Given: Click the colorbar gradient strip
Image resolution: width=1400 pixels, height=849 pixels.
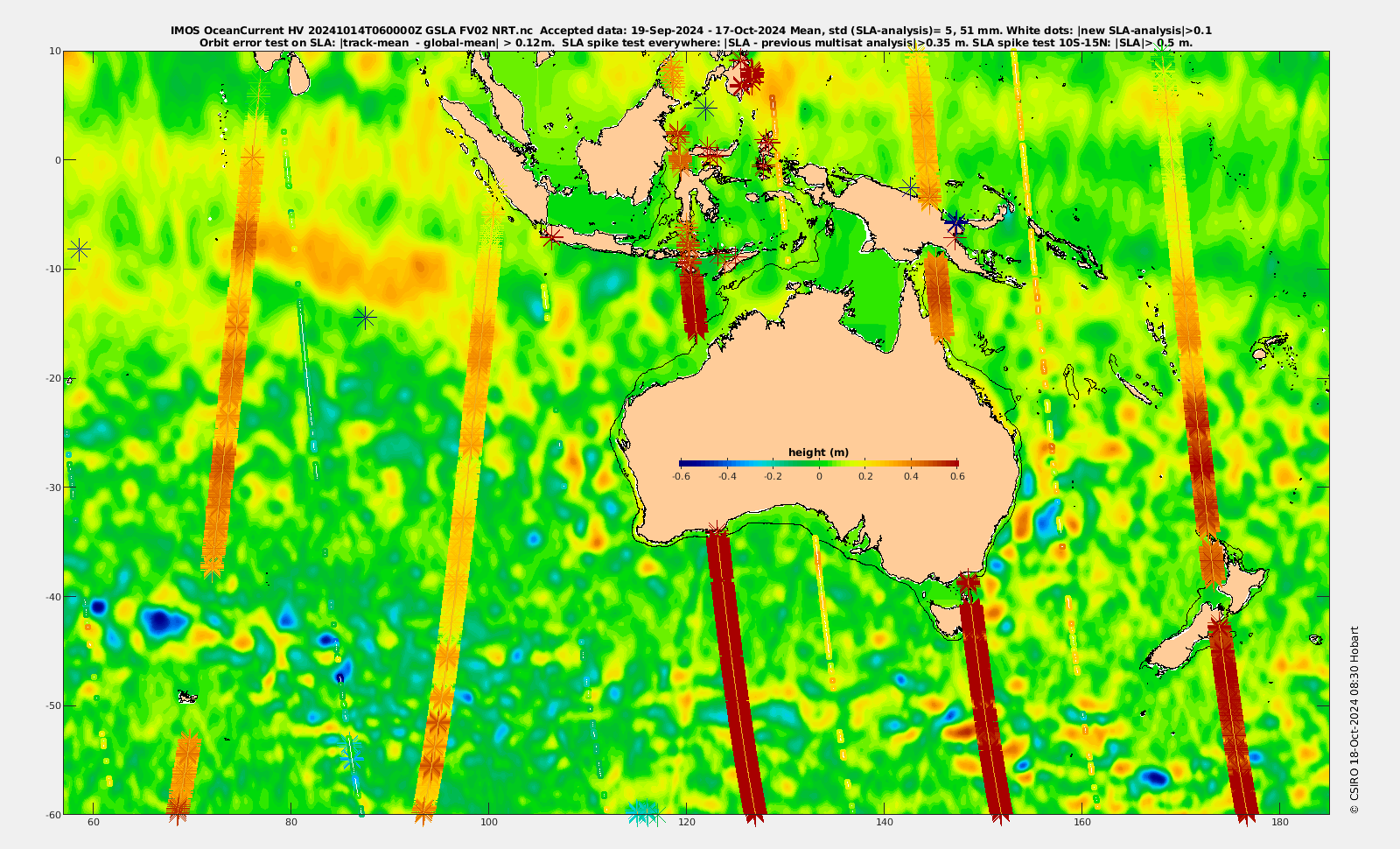Looking at the screenshot, I should coord(819,464).
